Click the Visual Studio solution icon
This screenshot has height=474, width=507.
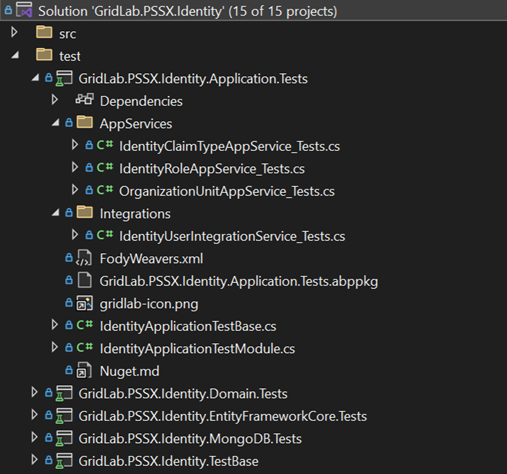pyautogui.click(x=24, y=10)
